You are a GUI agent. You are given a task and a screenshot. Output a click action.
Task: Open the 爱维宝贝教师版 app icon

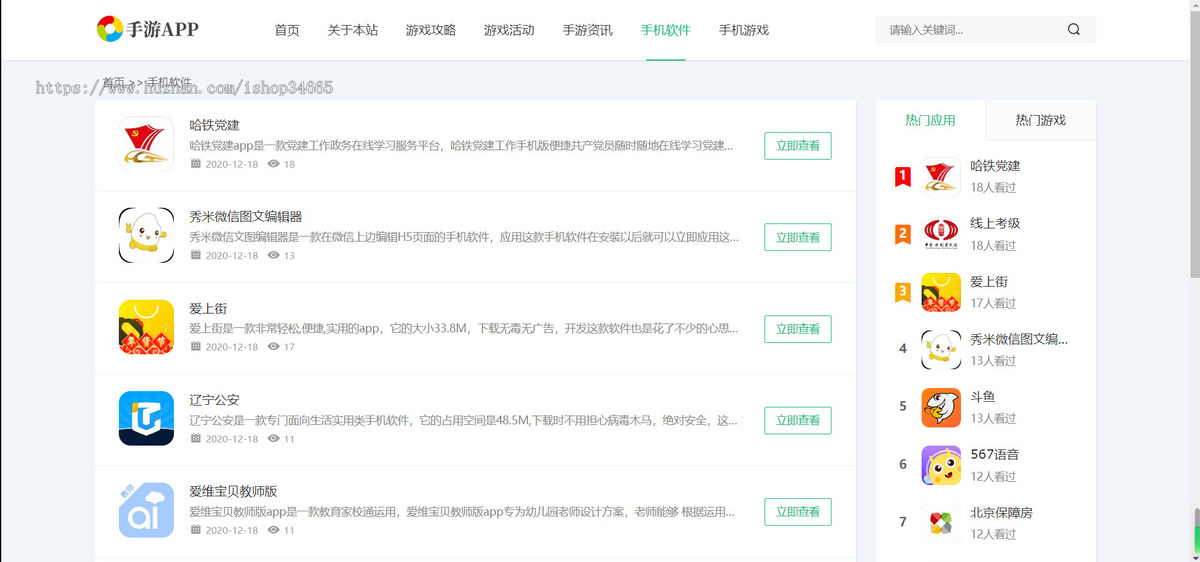(x=146, y=511)
